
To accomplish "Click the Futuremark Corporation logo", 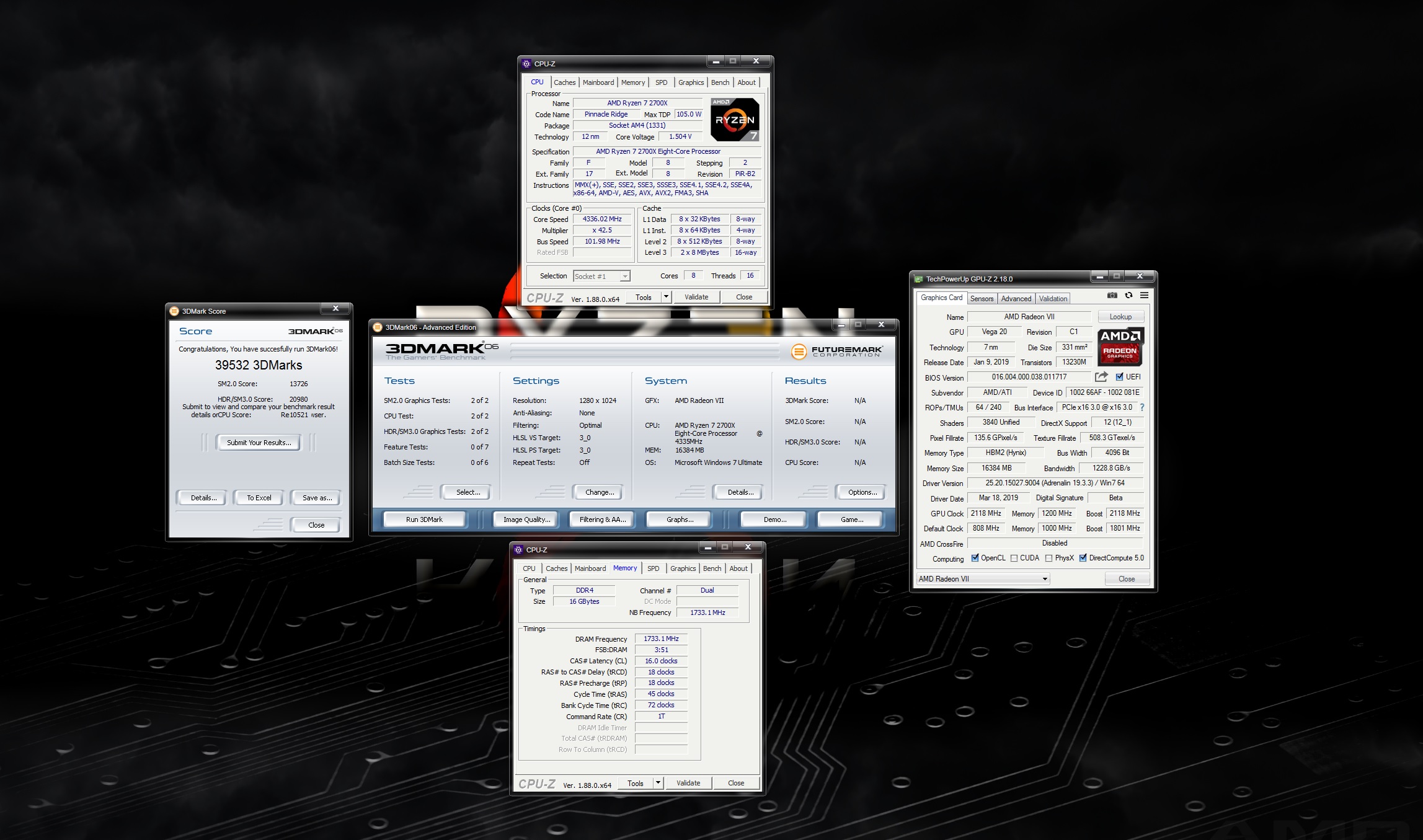I will (x=836, y=351).
